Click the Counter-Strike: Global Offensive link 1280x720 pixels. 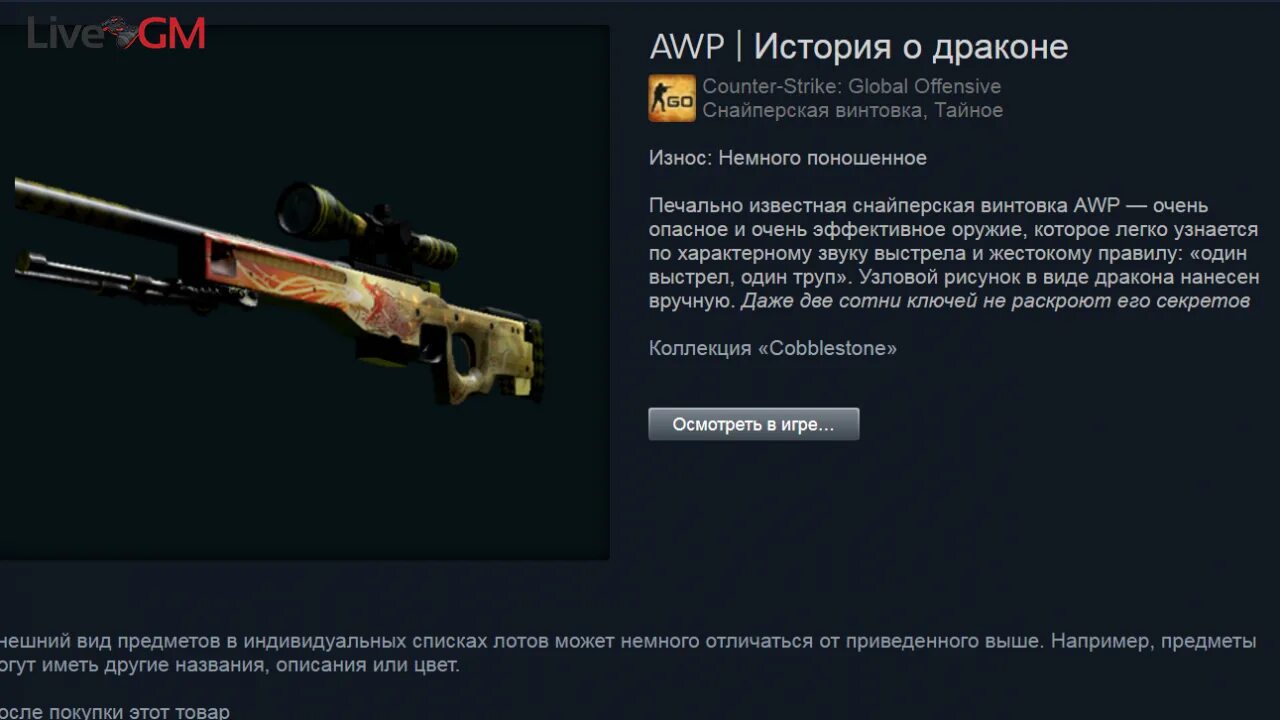click(851, 86)
